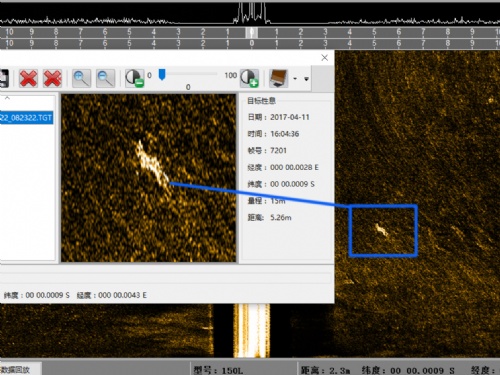Click the zoomed sonar target thumbnail
Screen dimensions: 500x375
[x=149, y=178]
